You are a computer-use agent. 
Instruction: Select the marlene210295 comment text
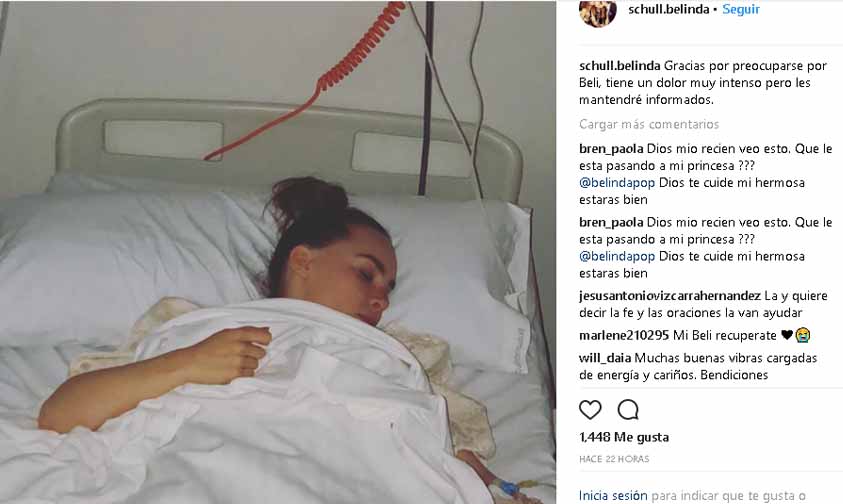741,335
